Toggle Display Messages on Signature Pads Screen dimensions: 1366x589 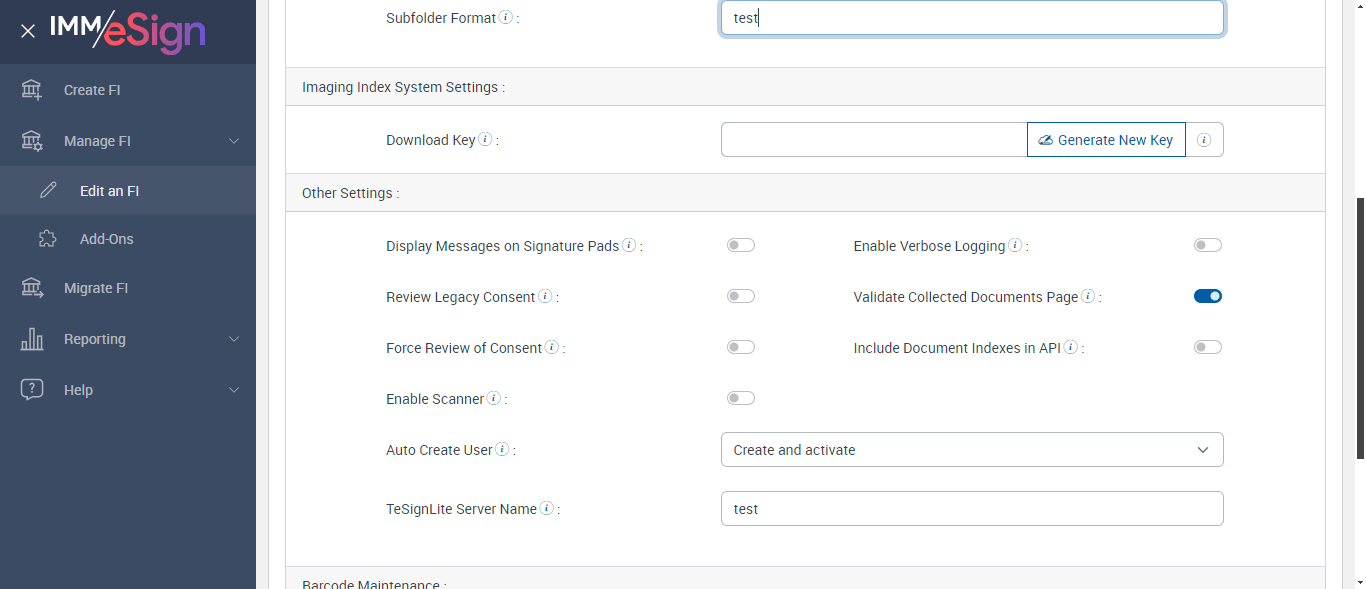[740, 245]
